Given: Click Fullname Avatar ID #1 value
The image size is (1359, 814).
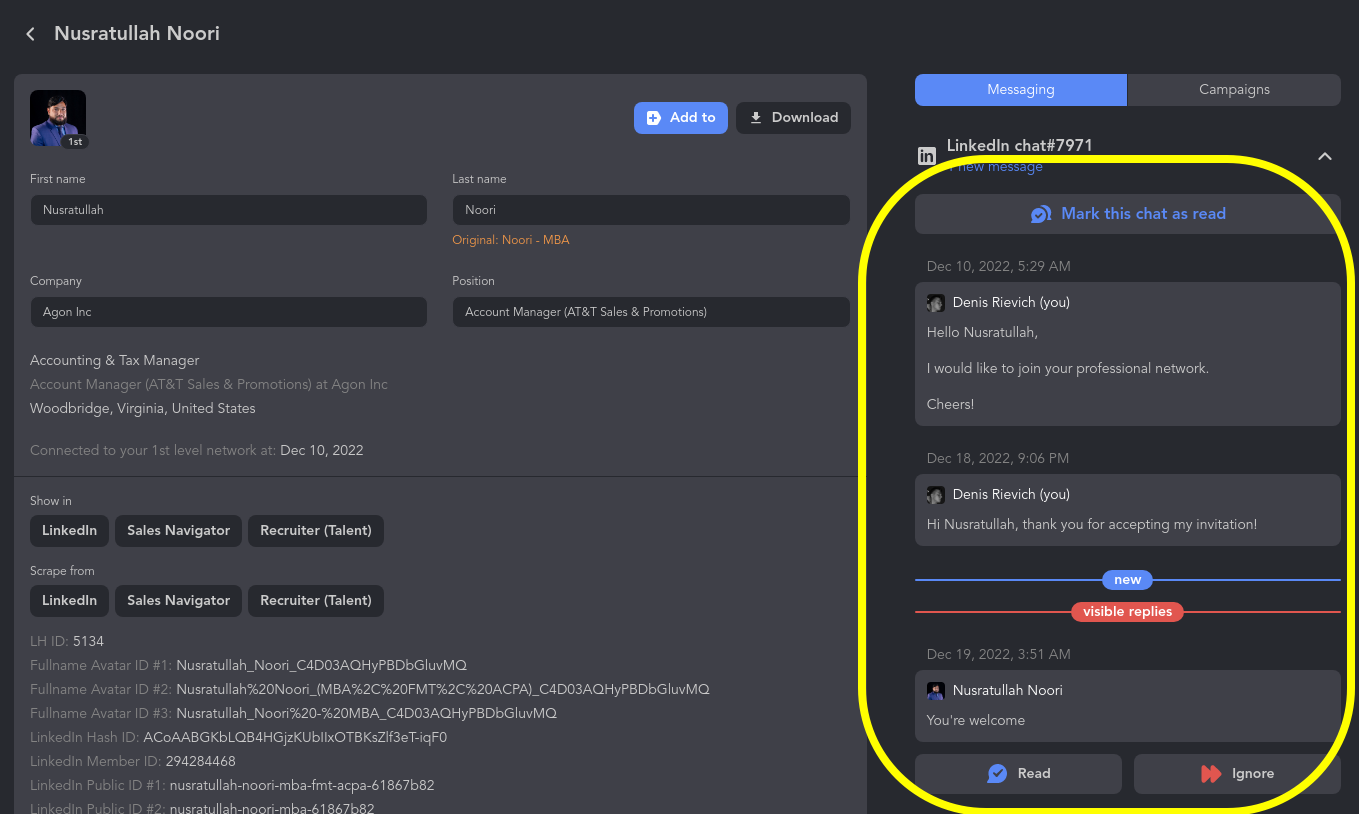Looking at the screenshot, I should (x=322, y=665).
